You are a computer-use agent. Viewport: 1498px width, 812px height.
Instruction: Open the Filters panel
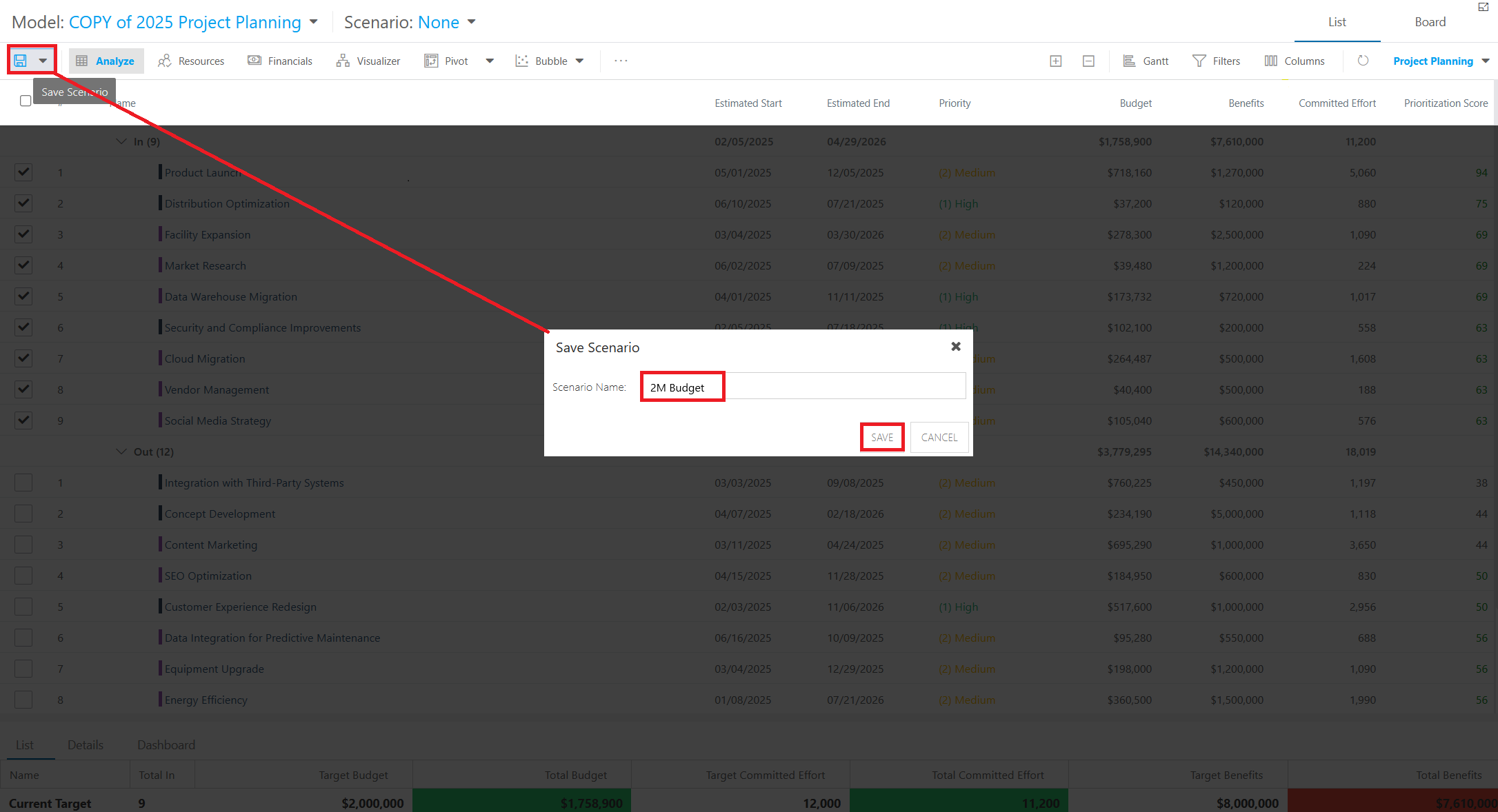tap(1216, 61)
